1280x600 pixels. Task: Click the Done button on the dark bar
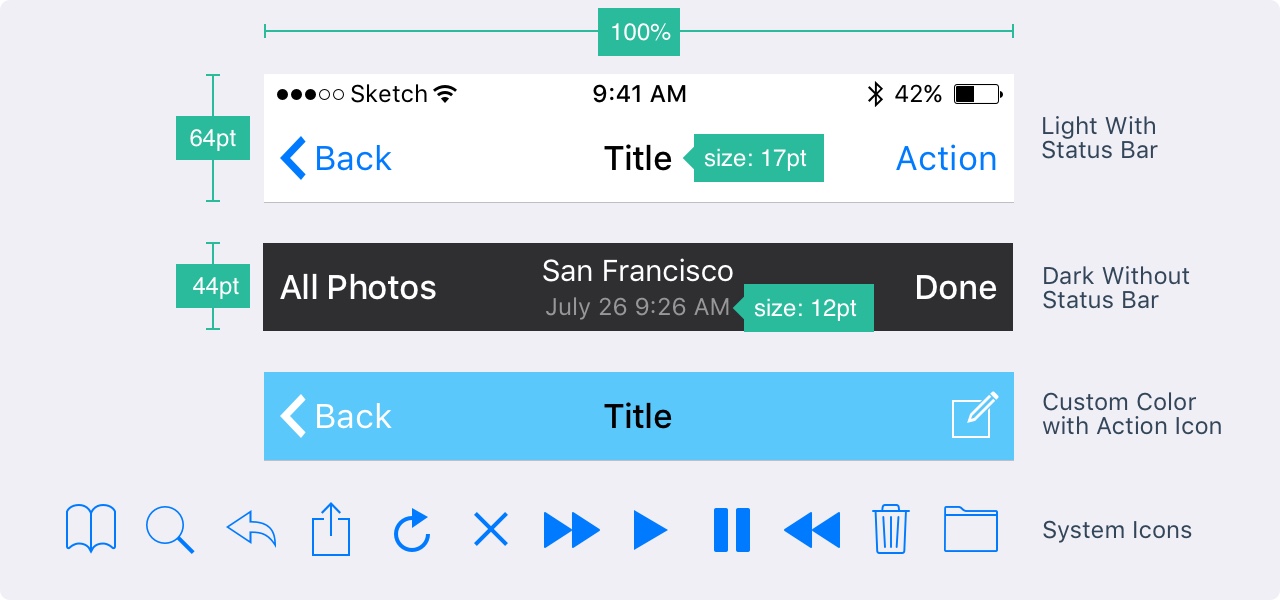[x=956, y=287]
